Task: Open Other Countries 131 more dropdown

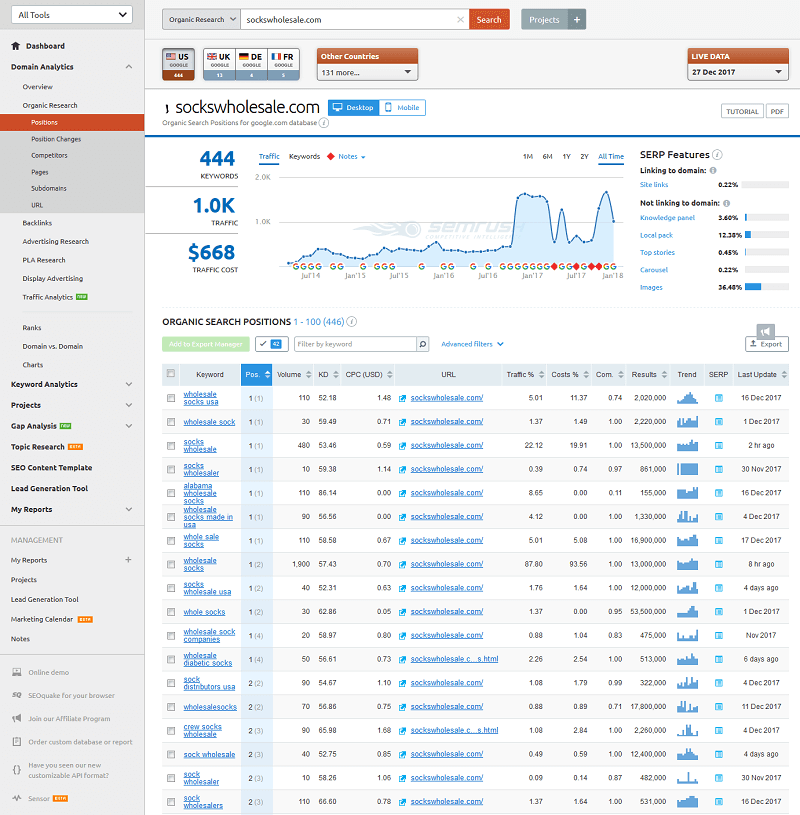Action: pos(367,72)
